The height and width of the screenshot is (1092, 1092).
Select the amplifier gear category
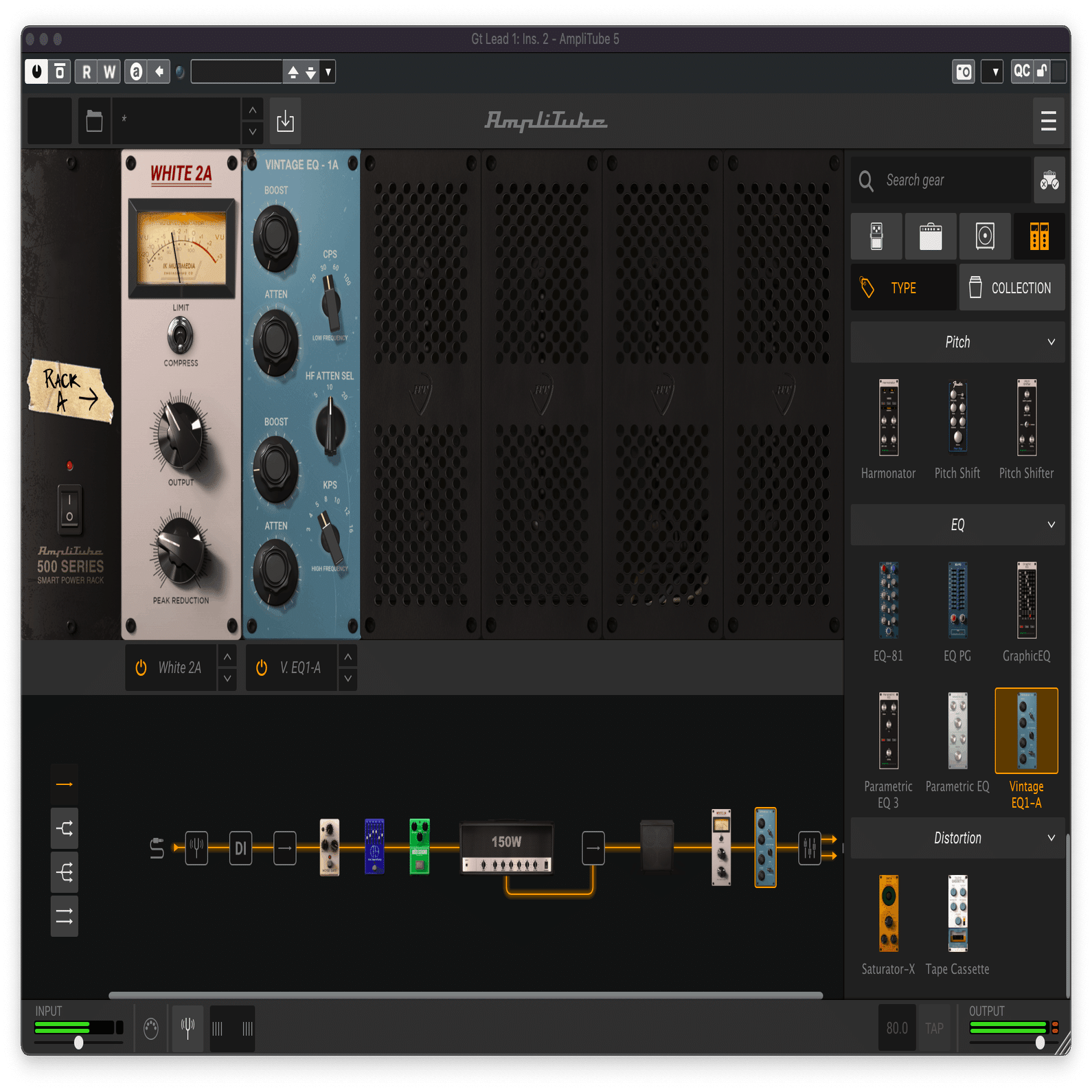tap(931, 236)
